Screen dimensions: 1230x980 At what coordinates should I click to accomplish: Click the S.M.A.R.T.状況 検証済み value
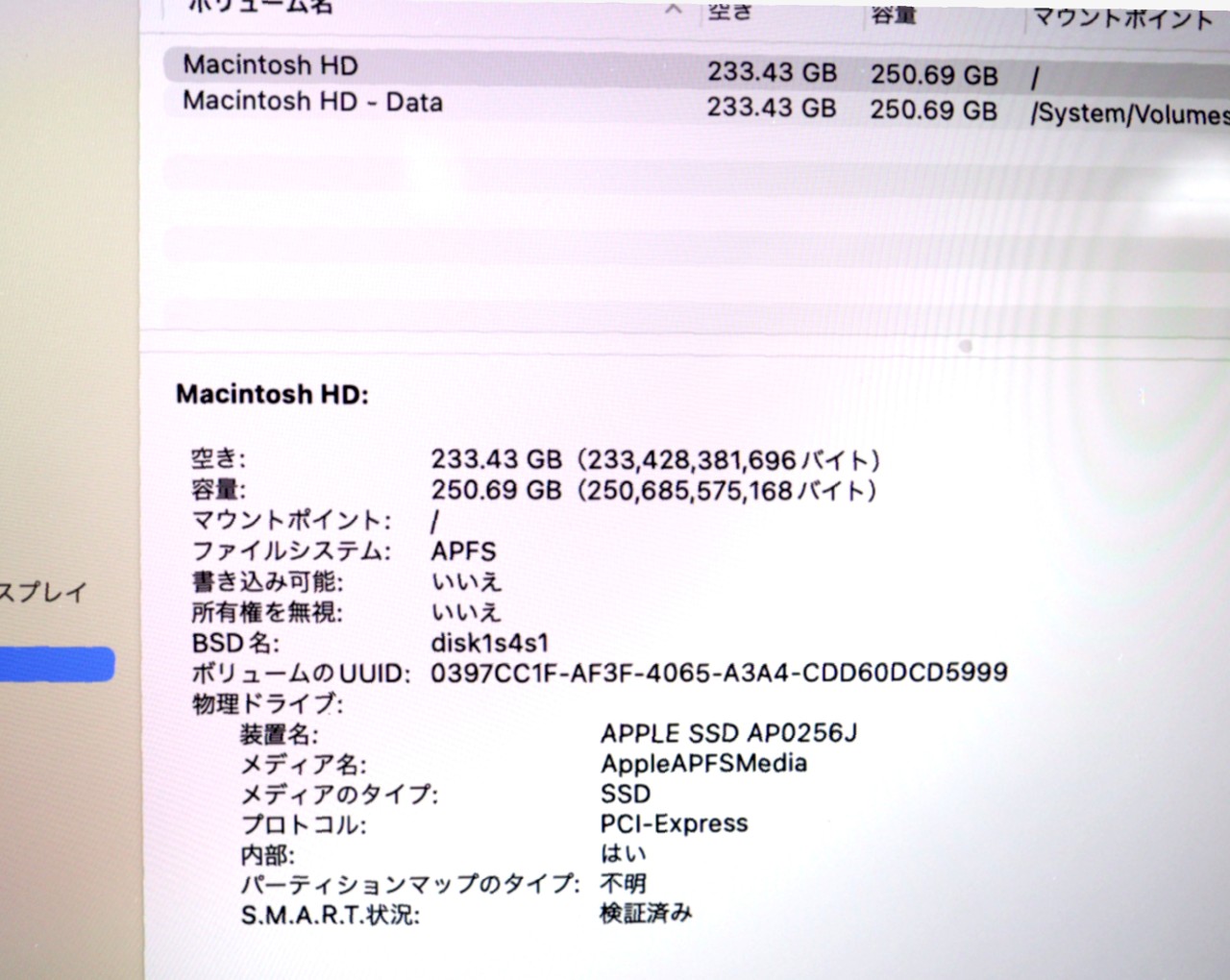click(645, 913)
